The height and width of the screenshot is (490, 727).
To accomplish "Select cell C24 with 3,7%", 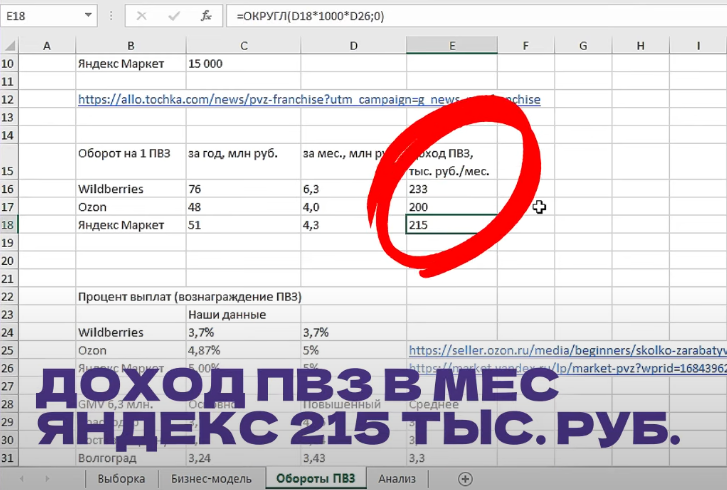I will click(x=243, y=332).
